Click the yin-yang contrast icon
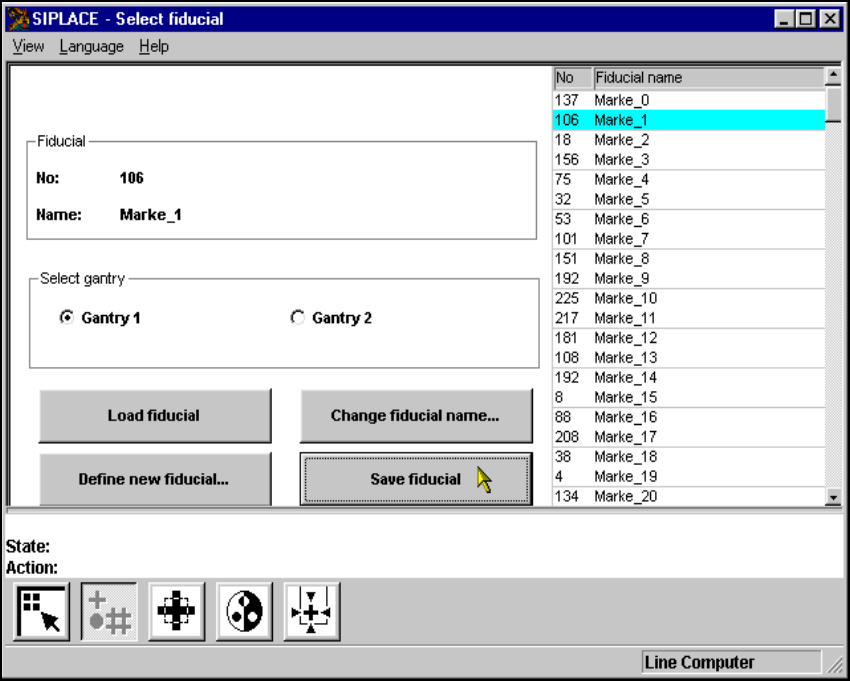 tap(245, 612)
